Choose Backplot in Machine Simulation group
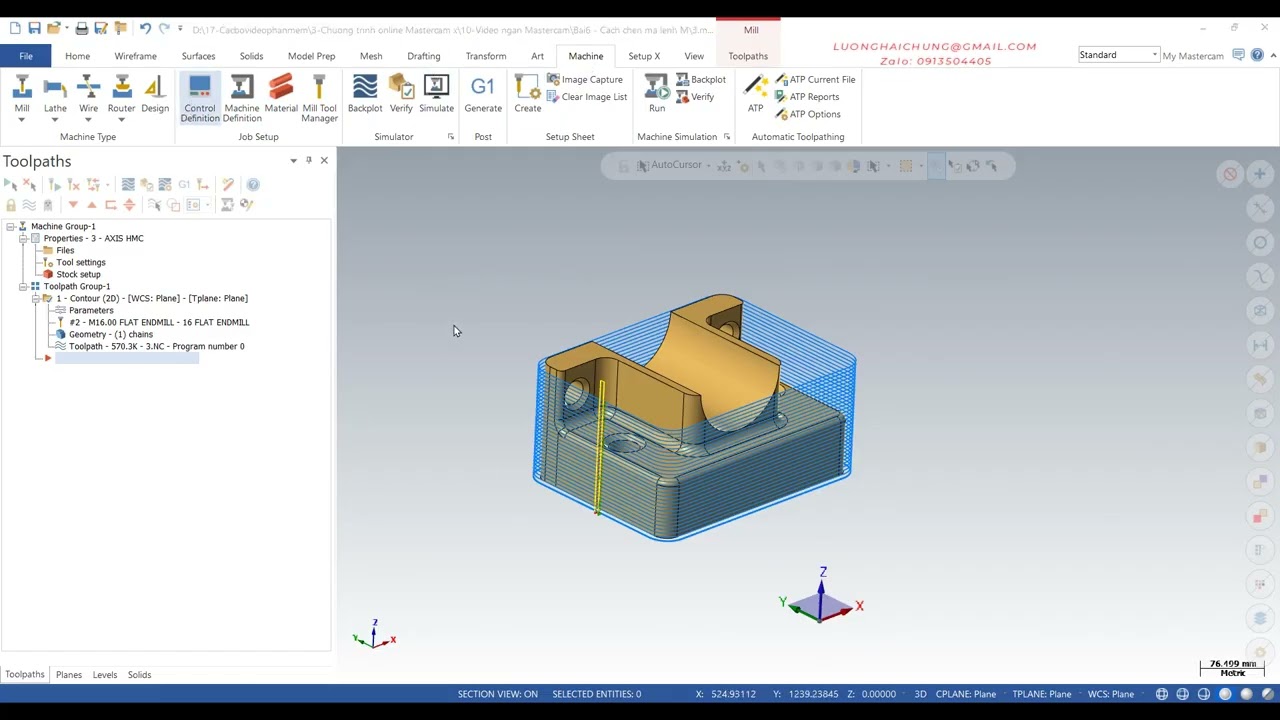The width and height of the screenshot is (1280, 720). pyautogui.click(x=700, y=80)
